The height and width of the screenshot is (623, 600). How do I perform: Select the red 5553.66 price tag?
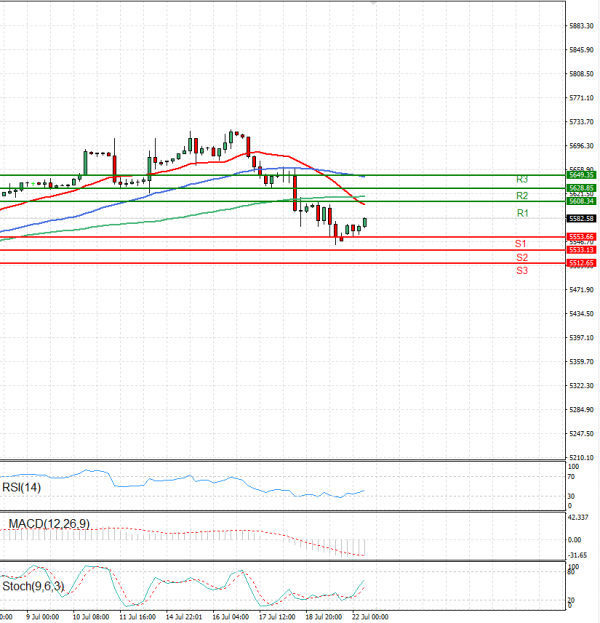click(x=582, y=237)
